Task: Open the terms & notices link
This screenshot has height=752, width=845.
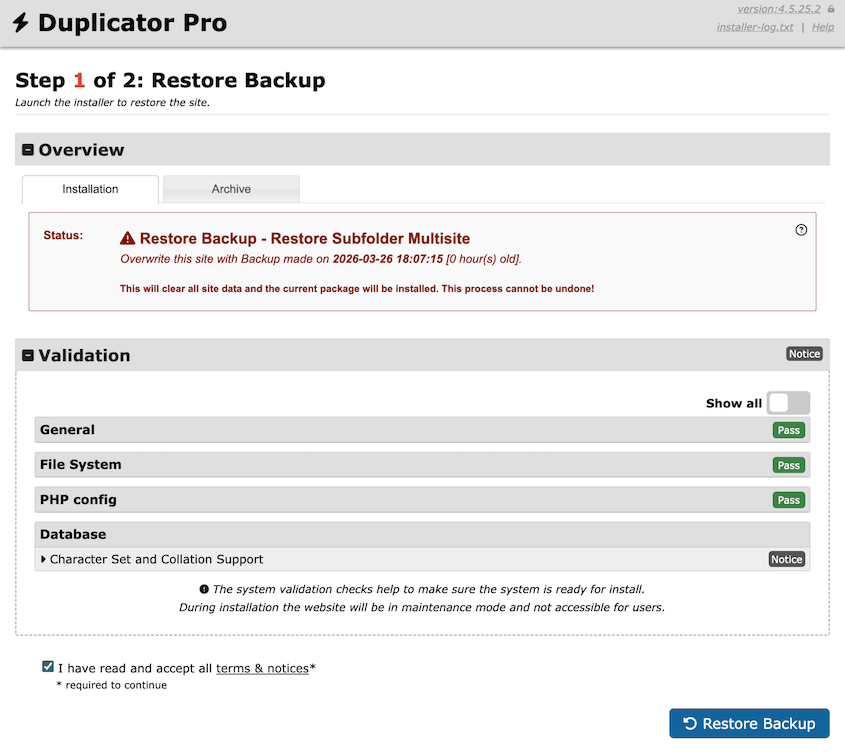Action: click(x=262, y=668)
